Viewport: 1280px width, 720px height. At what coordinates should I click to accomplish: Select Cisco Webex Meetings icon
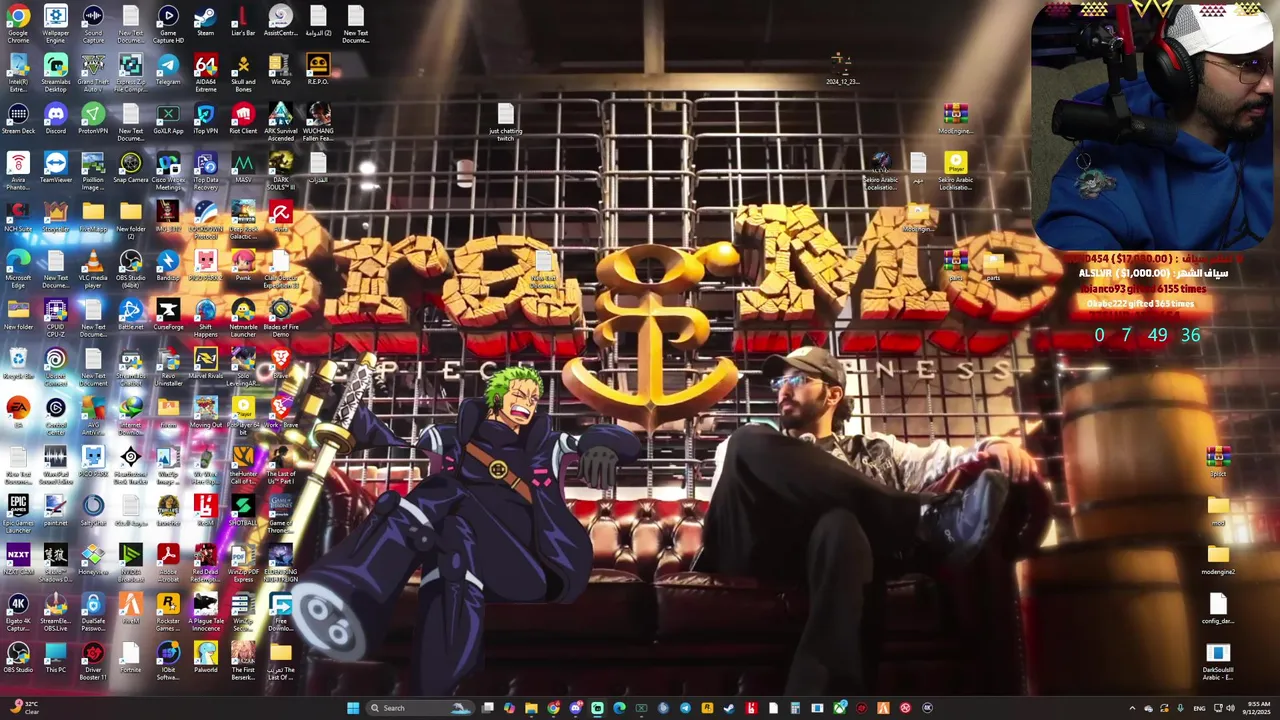(168, 171)
